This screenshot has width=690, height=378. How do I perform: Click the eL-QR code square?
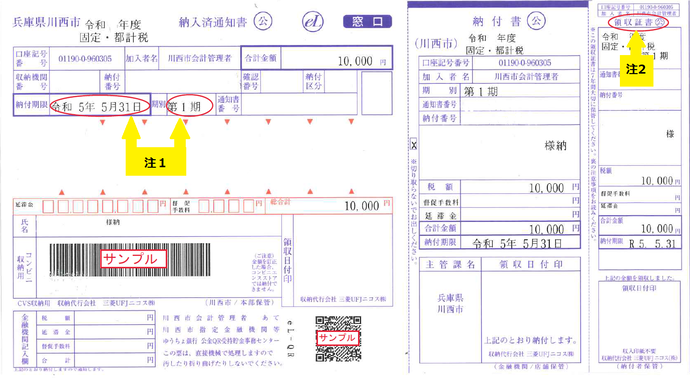tap(338, 338)
